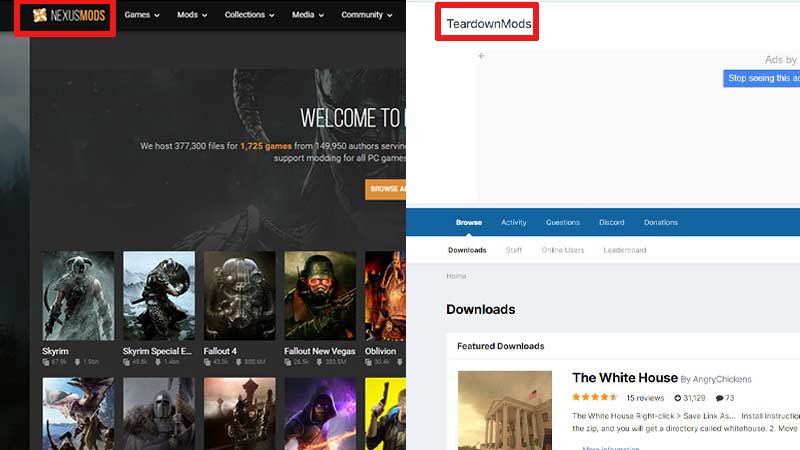Click the Skyrim title text
The height and width of the screenshot is (450, 800).
(x=55, y=351)
